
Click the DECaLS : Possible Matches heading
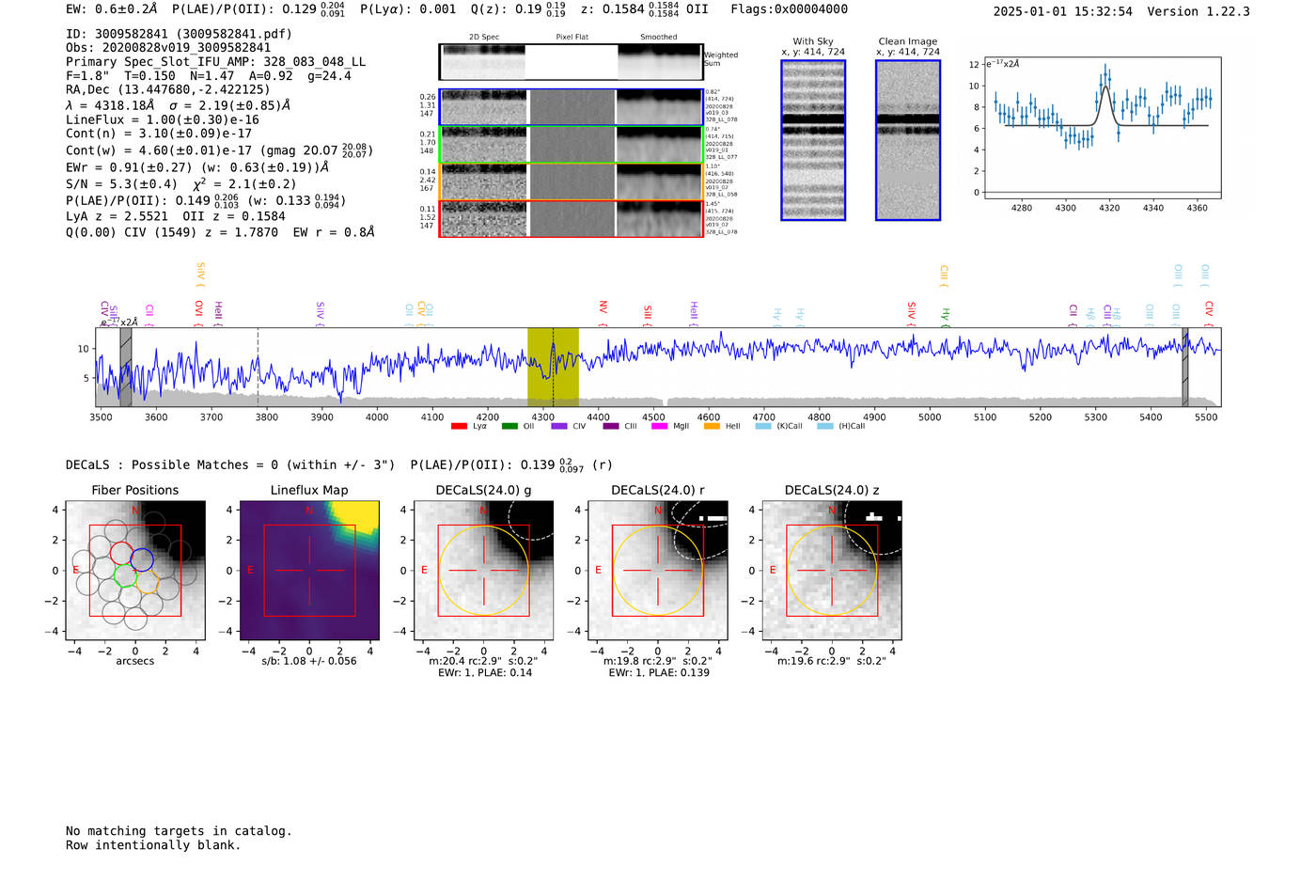(230, 465)
